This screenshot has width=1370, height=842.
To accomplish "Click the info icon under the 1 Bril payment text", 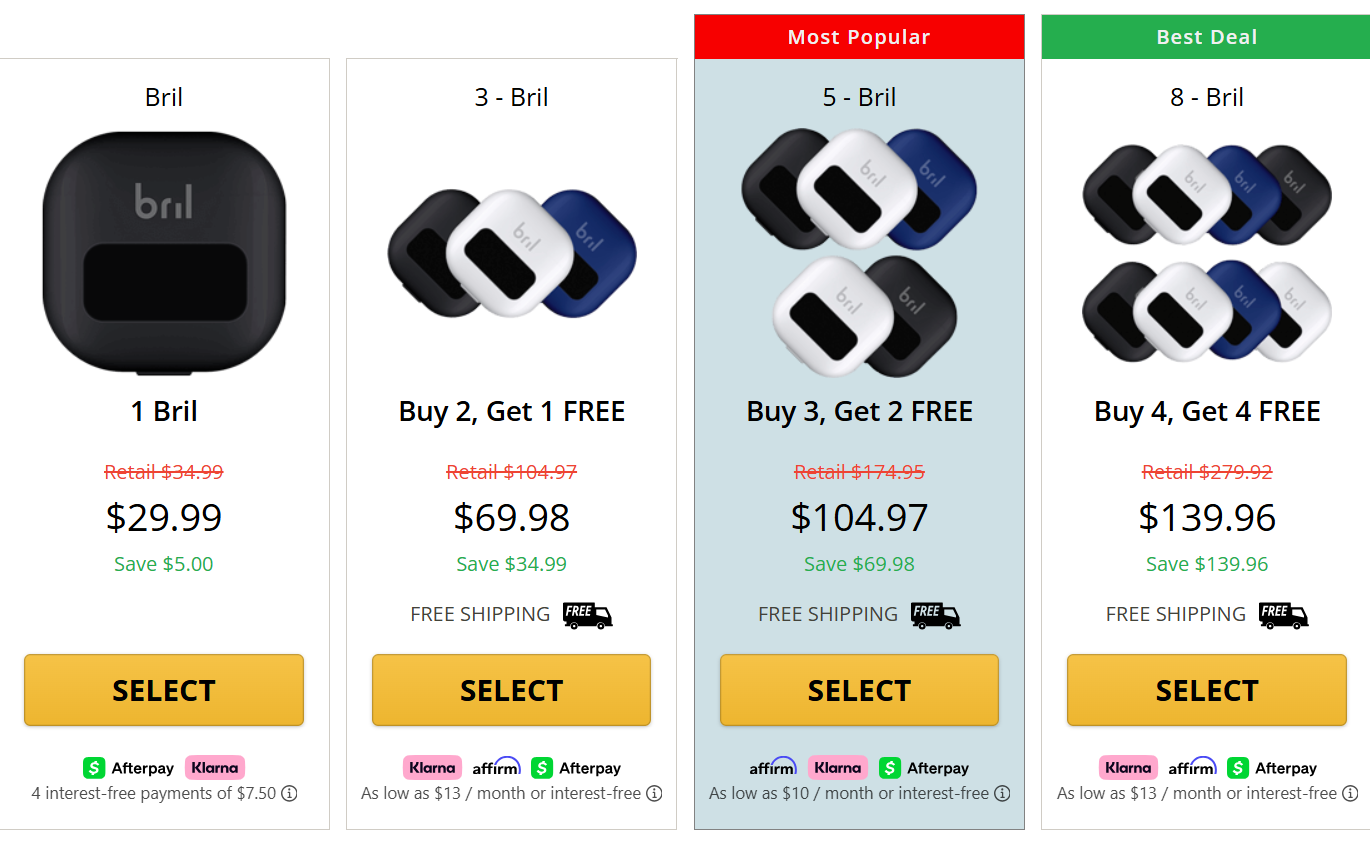I will (x=289, y=794).
